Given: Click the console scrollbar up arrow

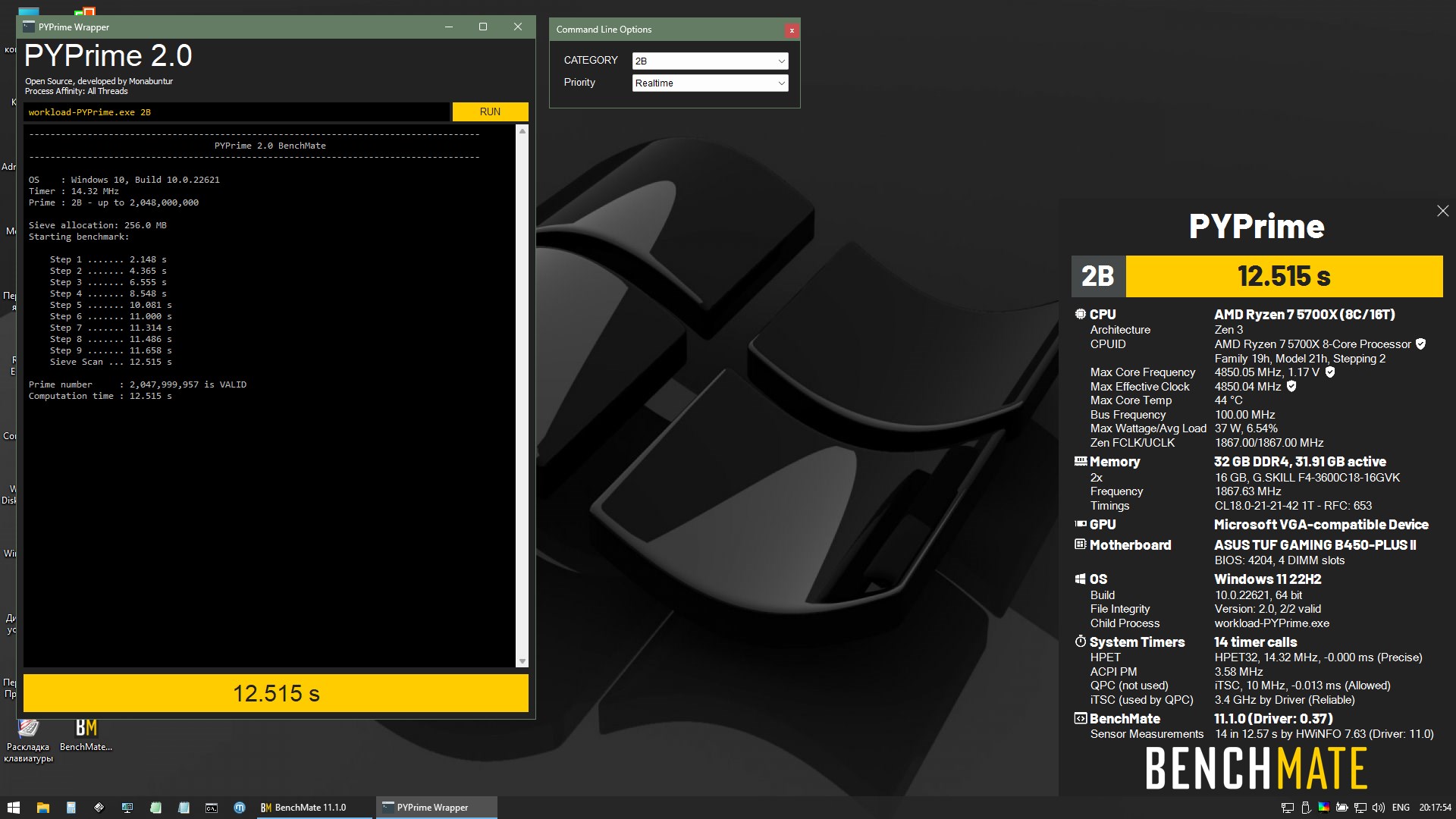Looking at the screenshot, I should [x=522, y=131].
